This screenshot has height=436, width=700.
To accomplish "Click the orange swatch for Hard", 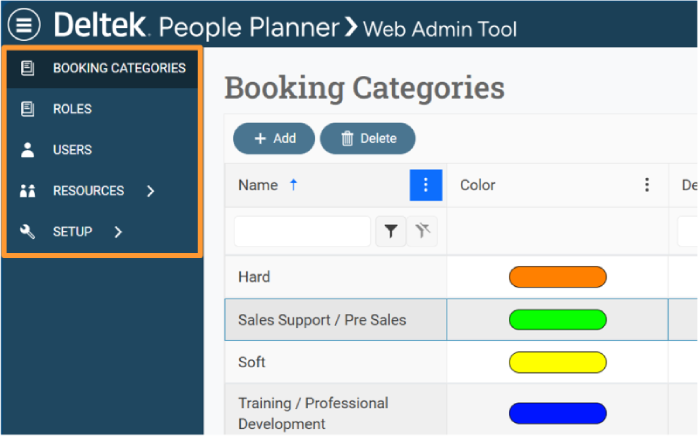I will 558,277.
